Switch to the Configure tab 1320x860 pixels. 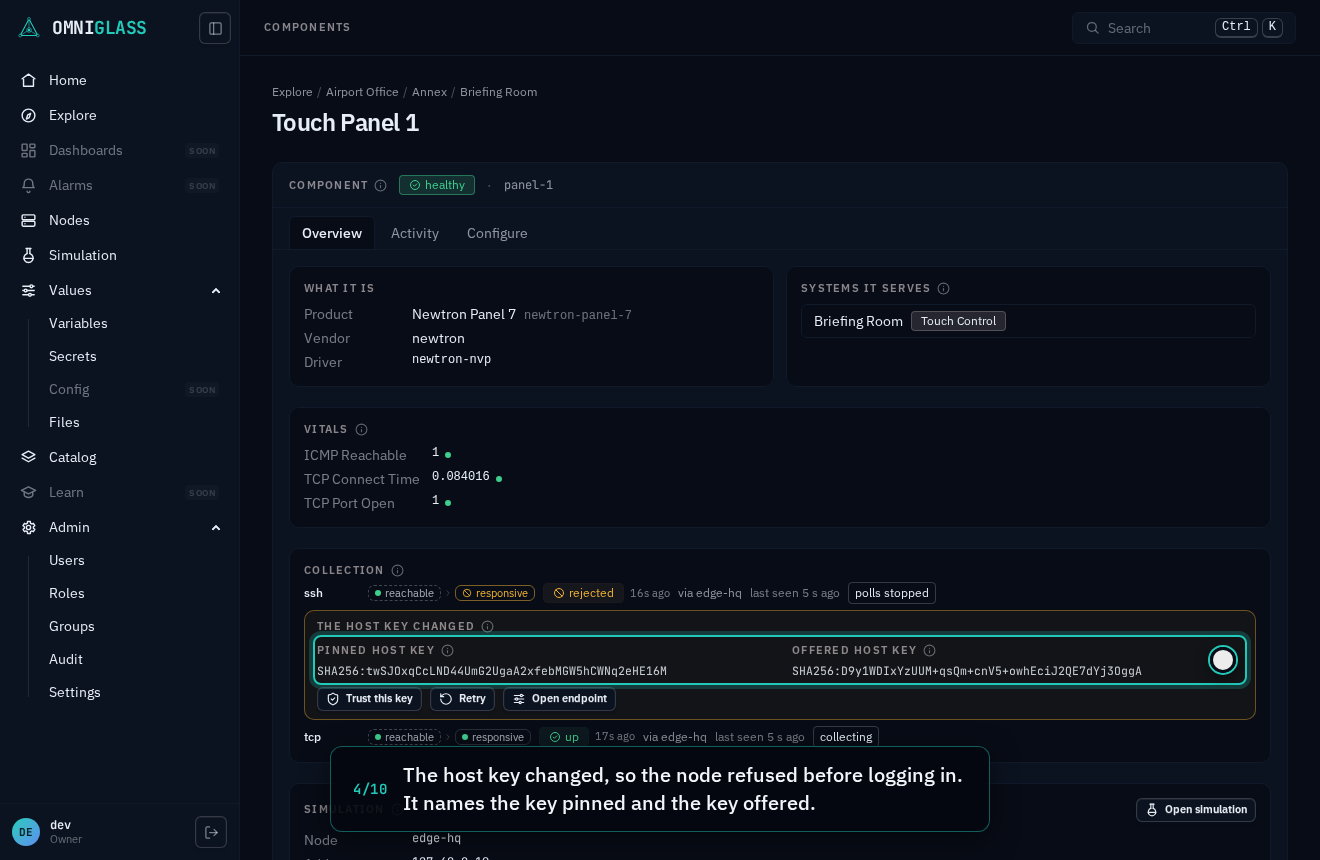pos(497,233)
